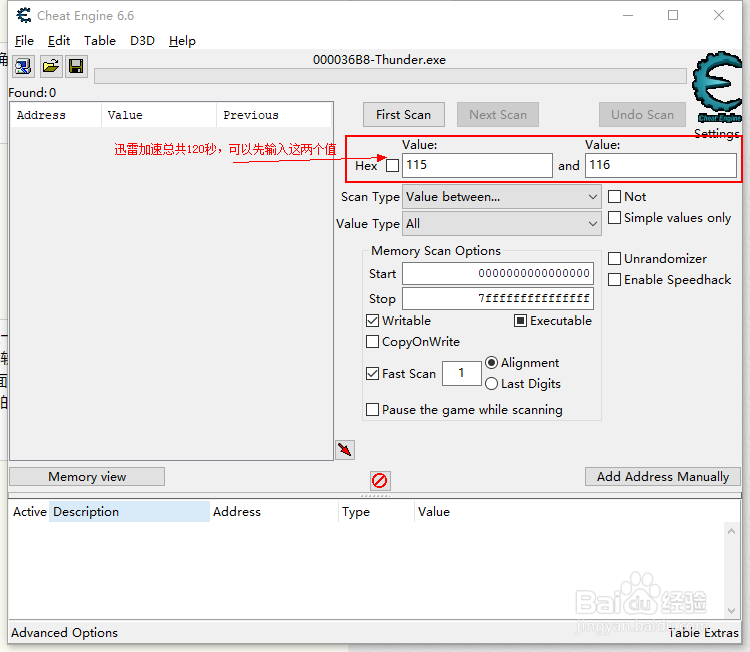Click the Start address field

tap(498, 274)
